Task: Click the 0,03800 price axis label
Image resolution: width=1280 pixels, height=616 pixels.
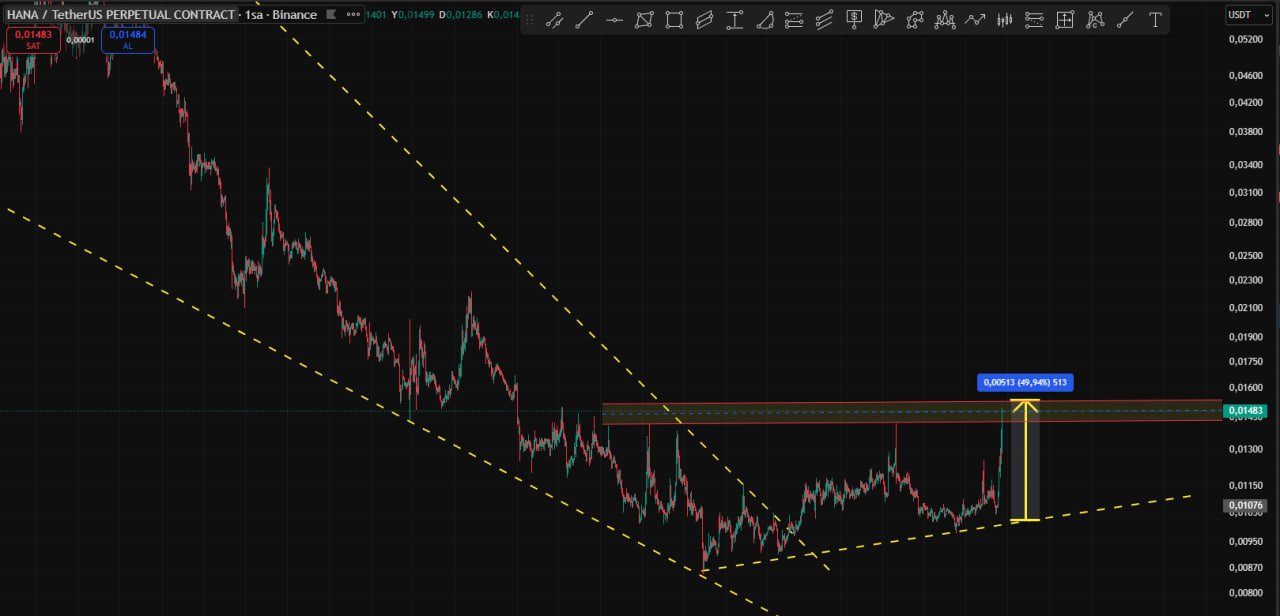Action: pos(1246,131)
